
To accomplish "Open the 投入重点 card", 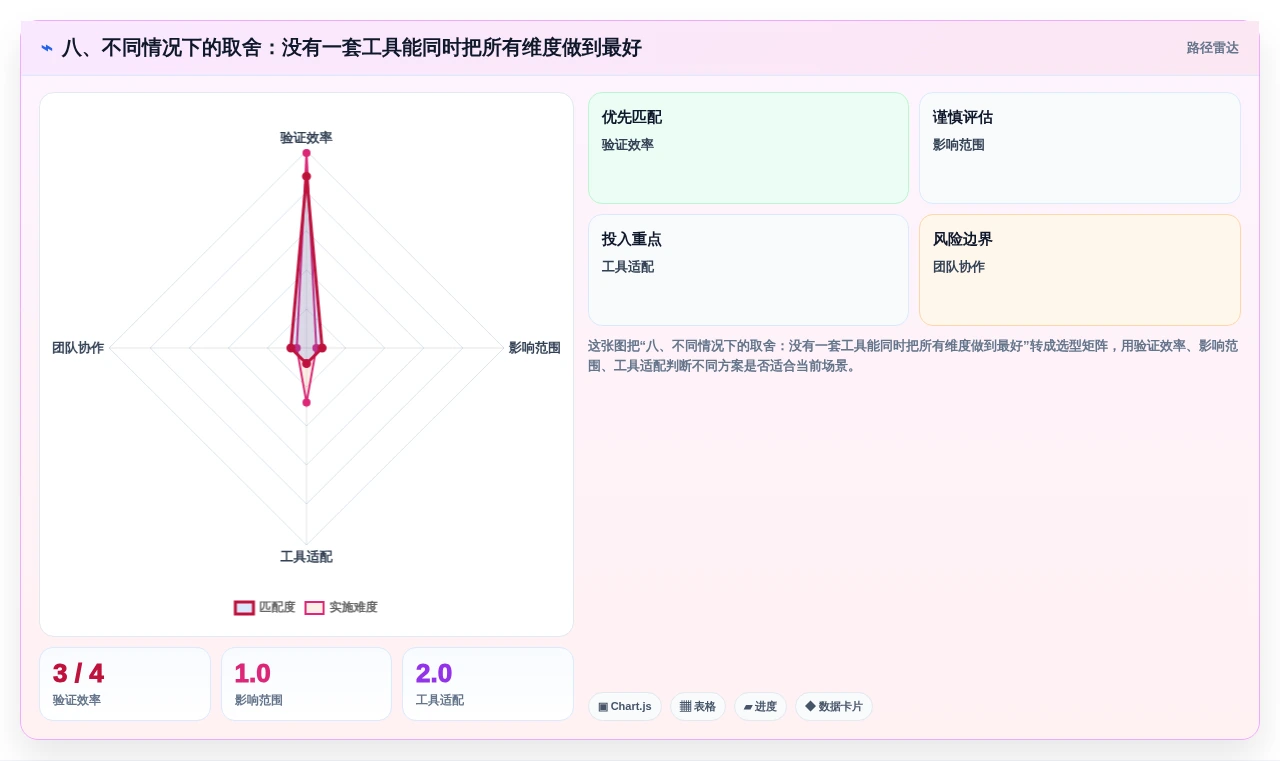I will (x=748, y=270).
